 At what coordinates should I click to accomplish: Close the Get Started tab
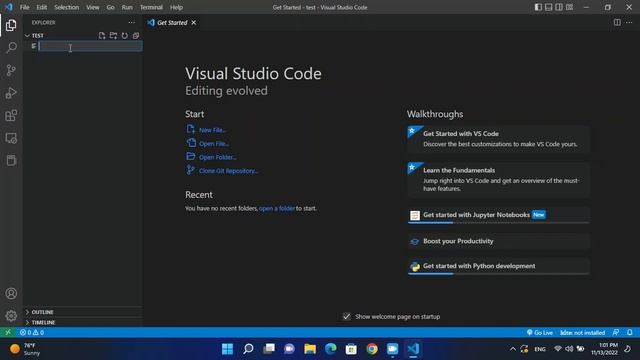[x=193, y=22]
